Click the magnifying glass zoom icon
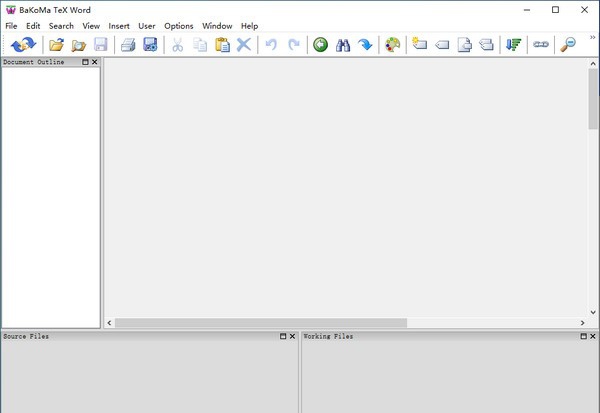This screenshot has height=413, width=600. coord(568,45)
